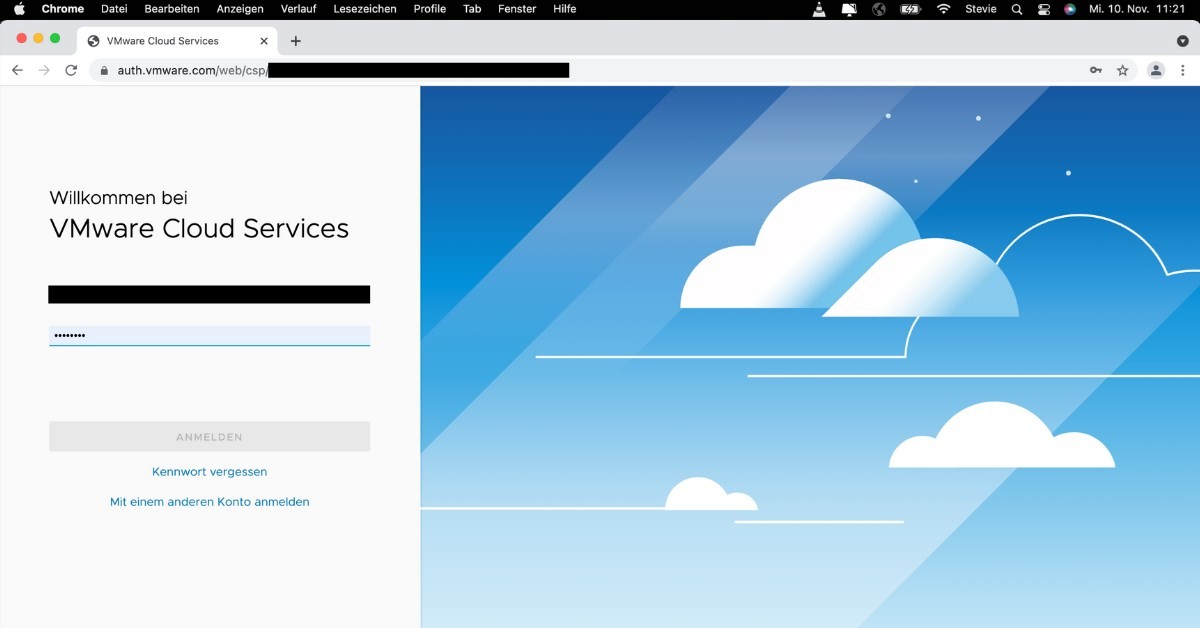Bookmark this page with the star icon
Screen dimensions: 1200x628
pos(1123,70)
